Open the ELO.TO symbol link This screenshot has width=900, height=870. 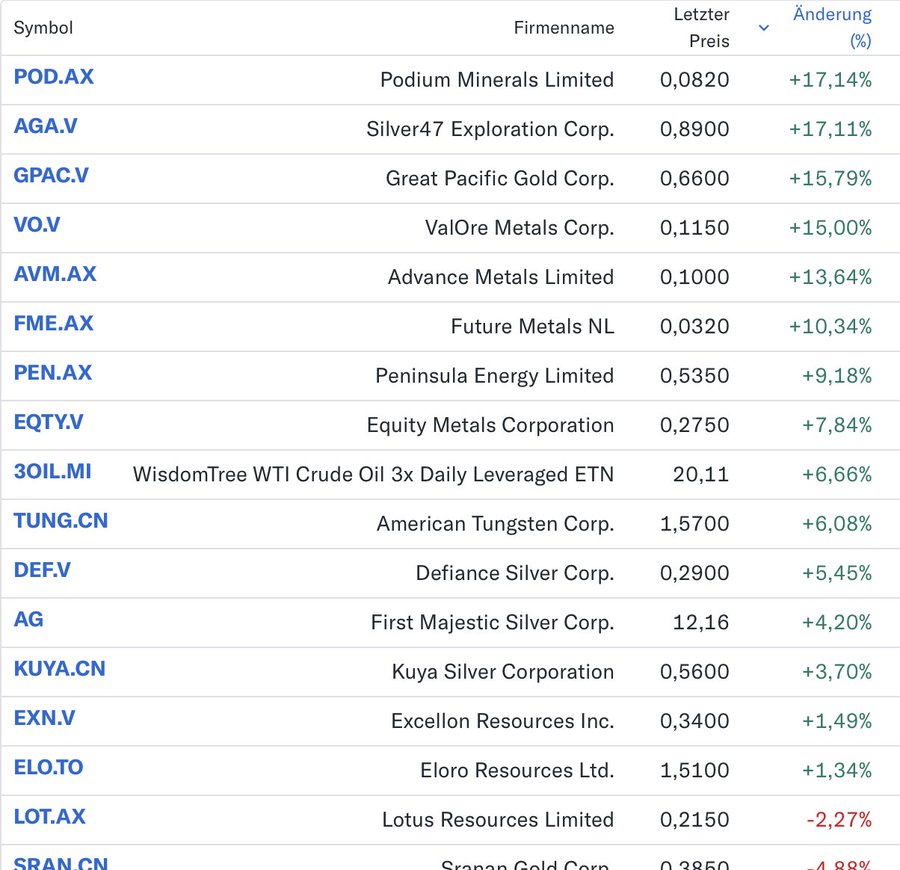coord(48,768)
